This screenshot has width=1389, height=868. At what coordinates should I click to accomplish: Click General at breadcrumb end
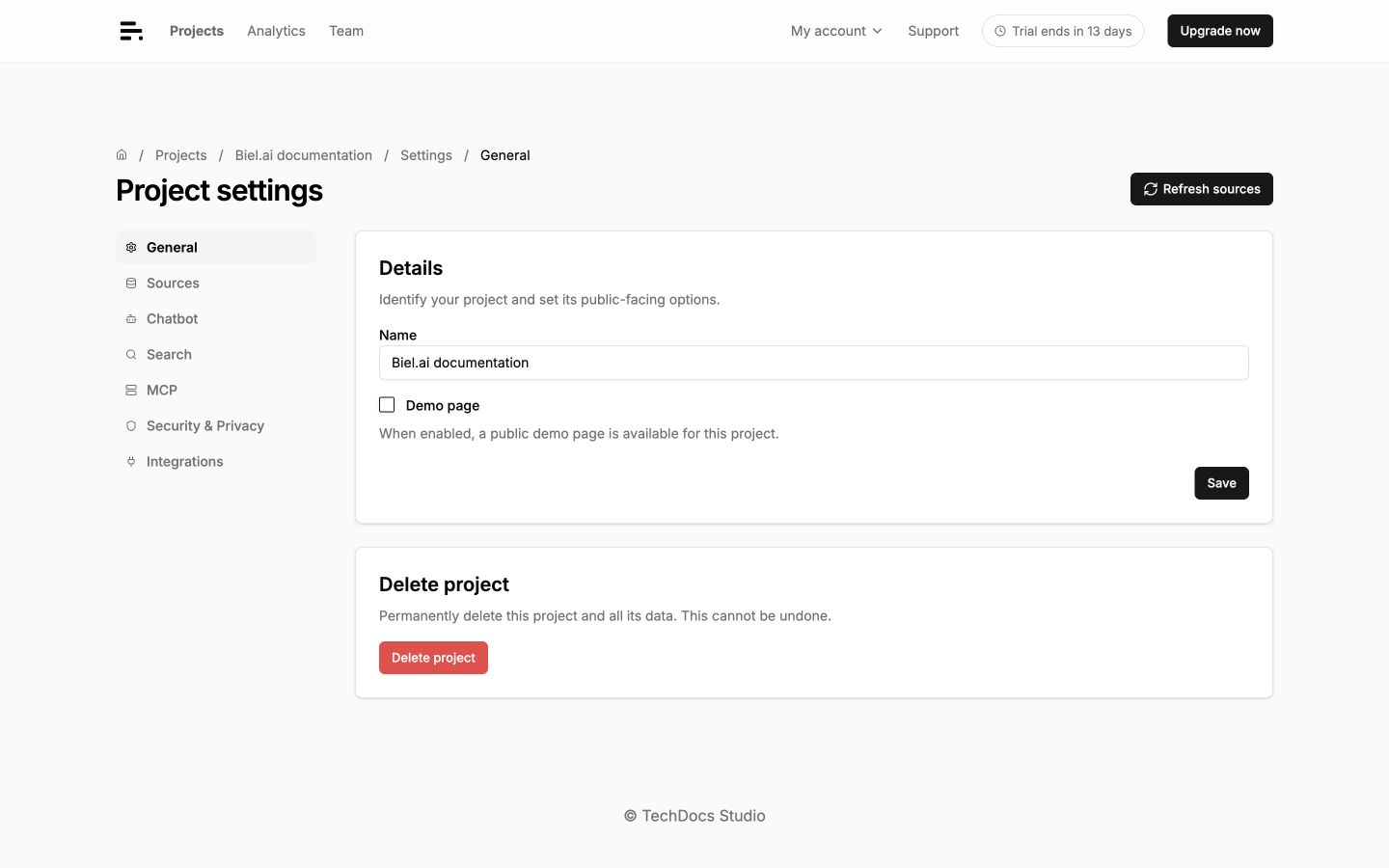pyautogui.click(x=505, y=155)
